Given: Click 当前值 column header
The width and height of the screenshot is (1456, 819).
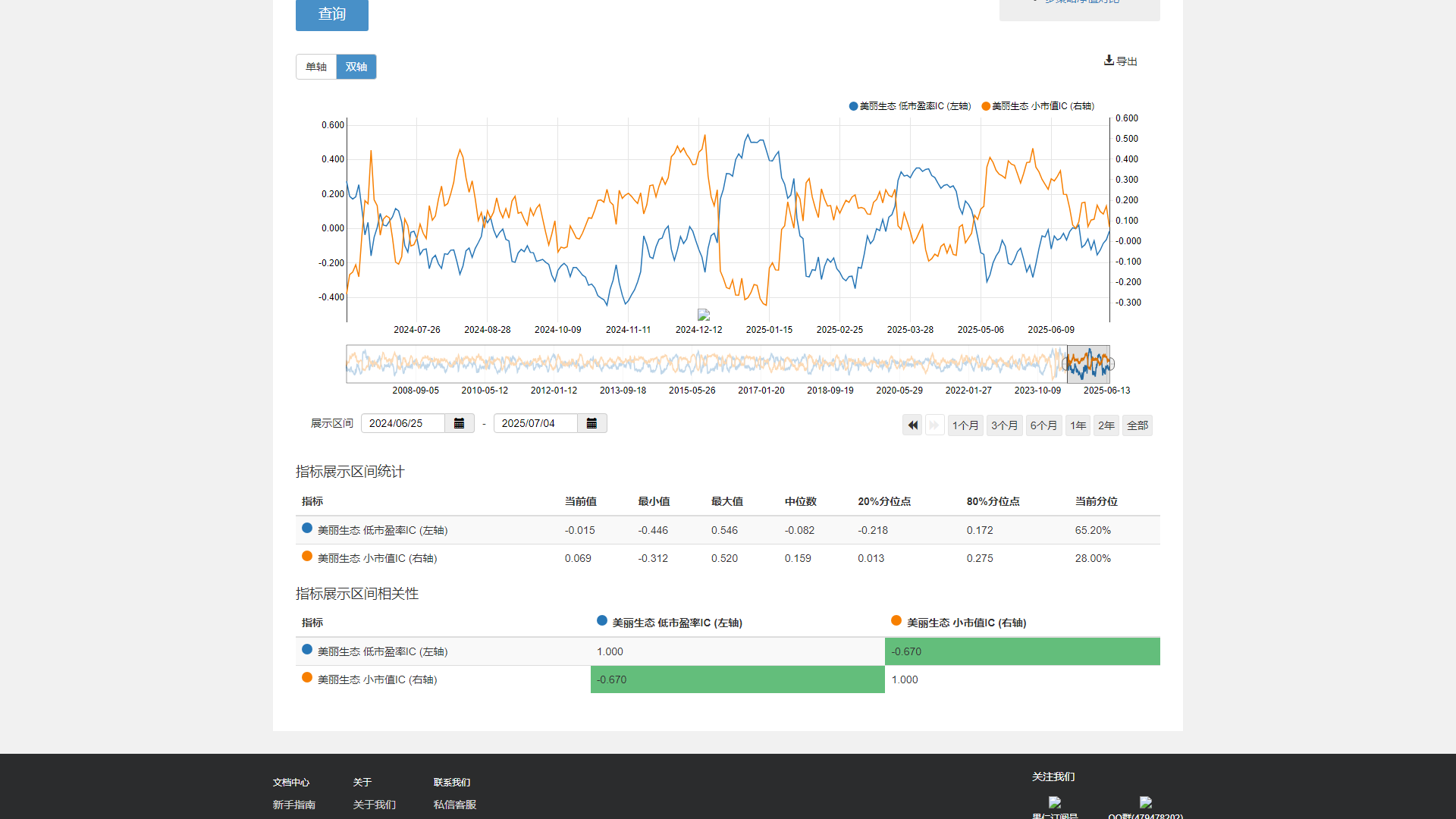Looking at the screenshot, I should tap(581, 501).
